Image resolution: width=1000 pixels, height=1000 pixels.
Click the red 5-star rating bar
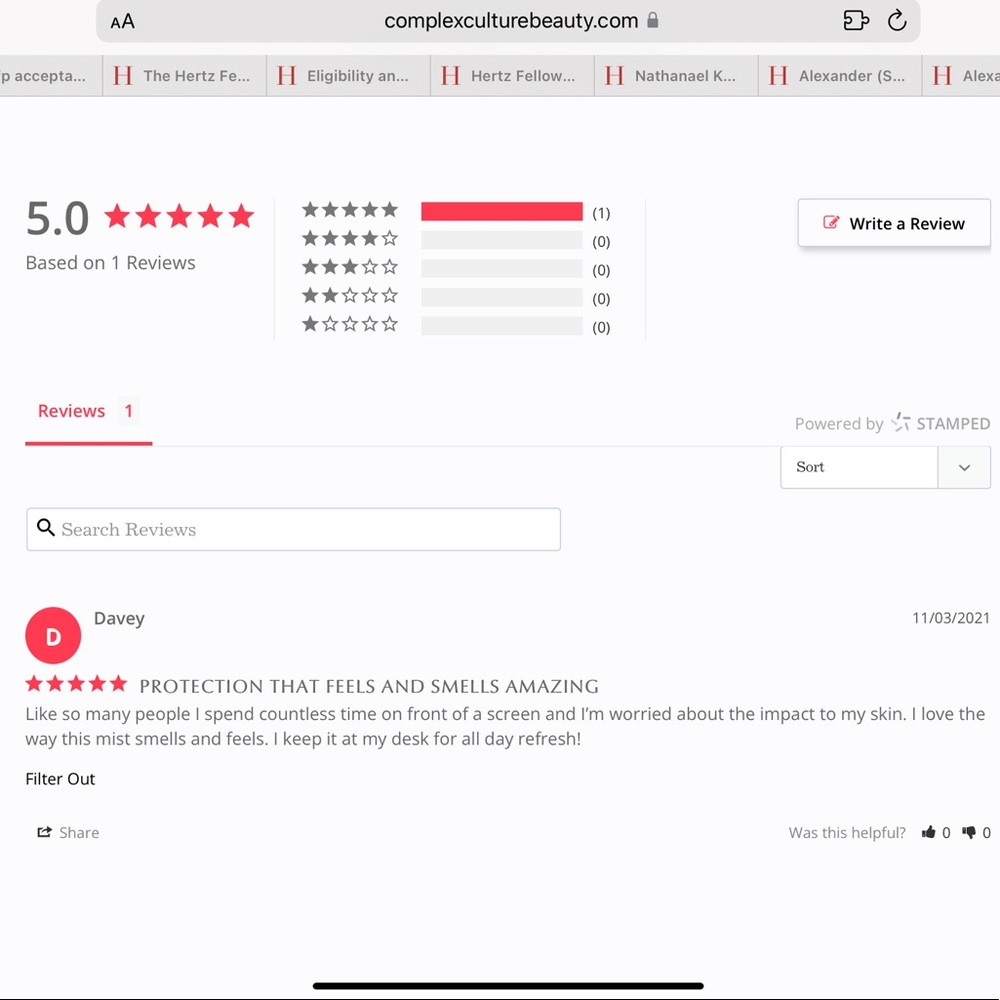pos(501,211)
